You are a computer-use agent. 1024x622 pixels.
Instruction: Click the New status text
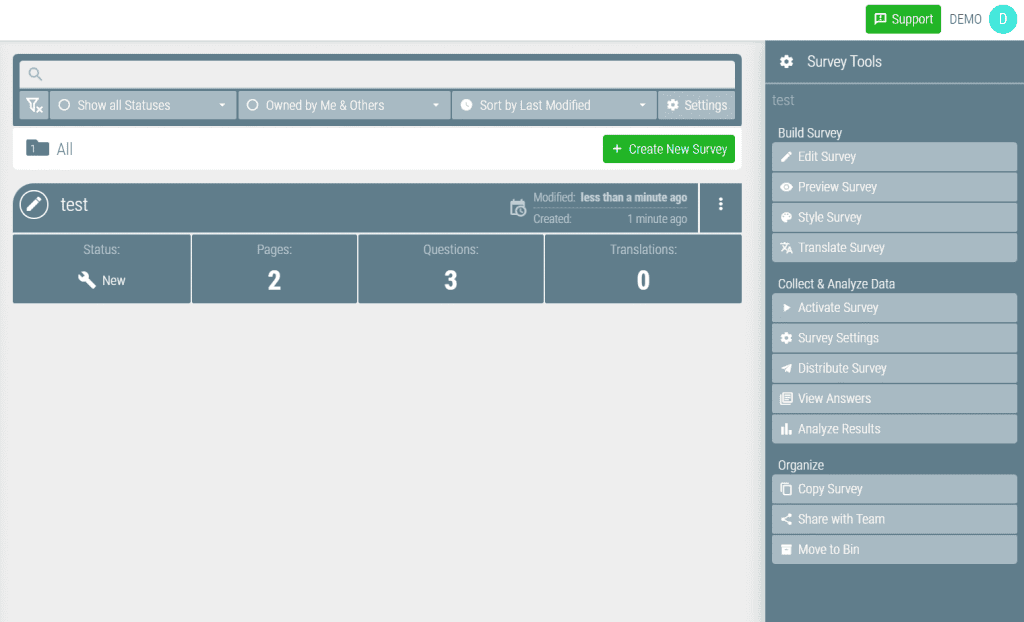pos(114,281)
